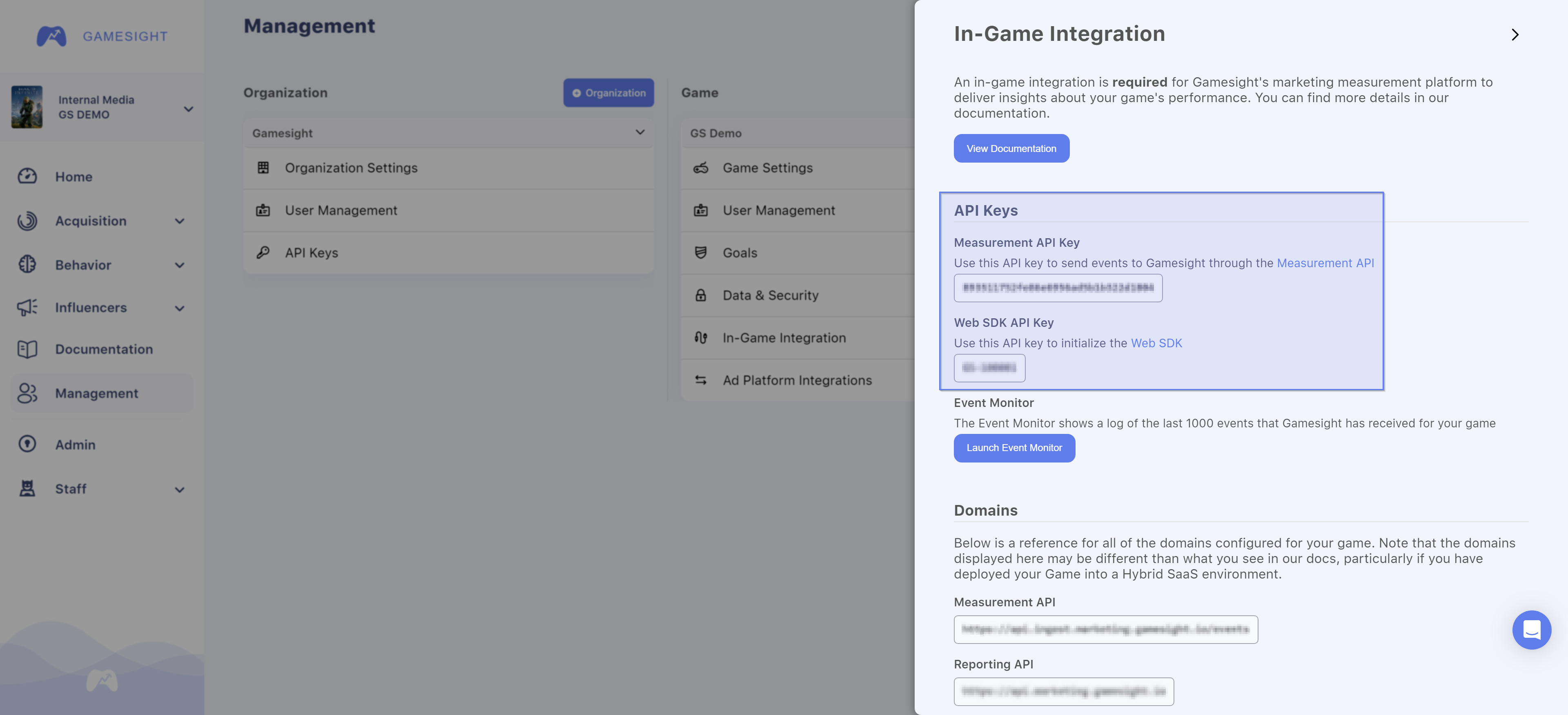
Task: Open In-Game Integration menu entry
Action: 797,337
